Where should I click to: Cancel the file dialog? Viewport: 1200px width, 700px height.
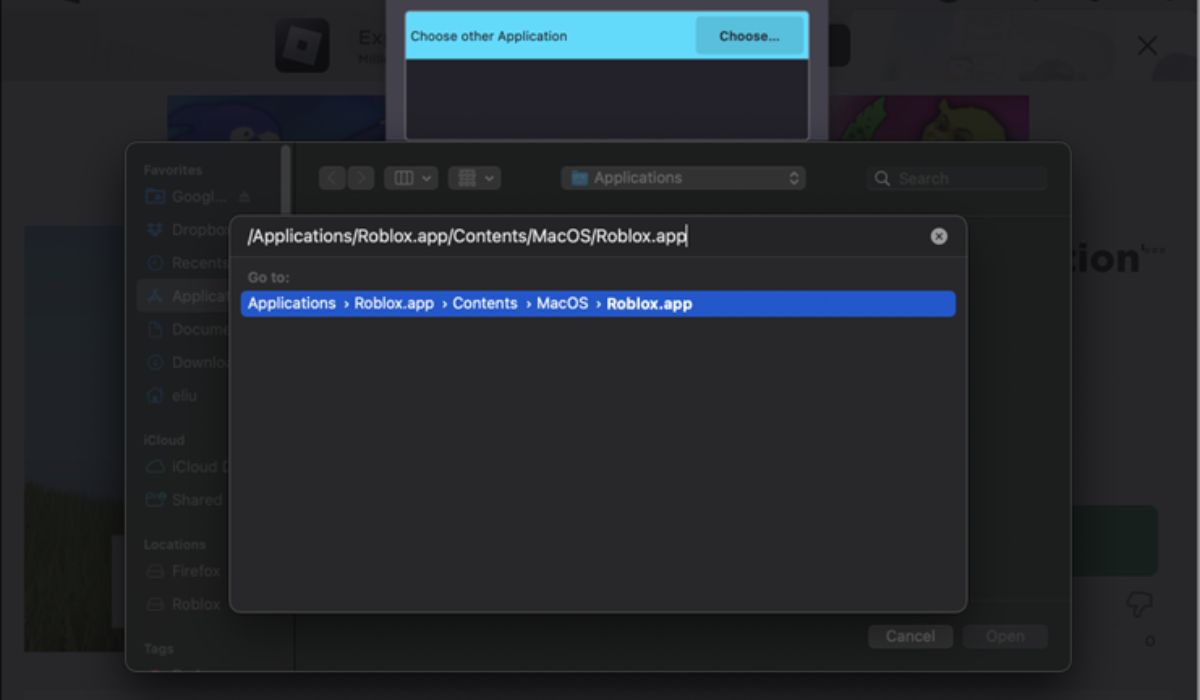click(910, 636)
